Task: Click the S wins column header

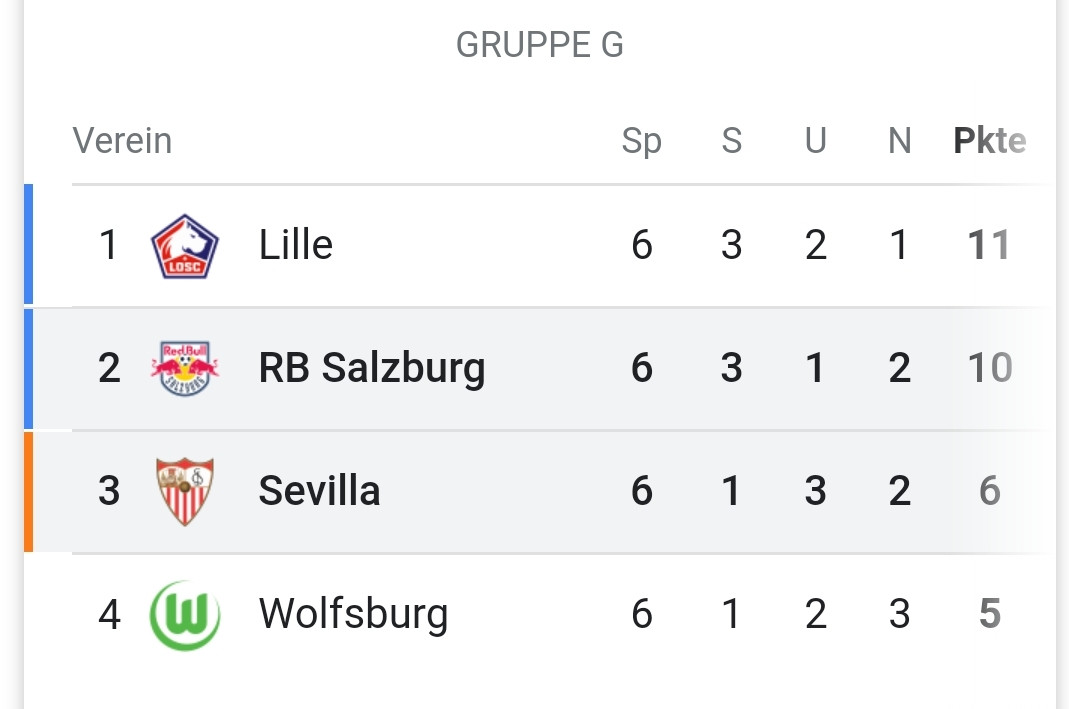Action: tap(732, 141)
